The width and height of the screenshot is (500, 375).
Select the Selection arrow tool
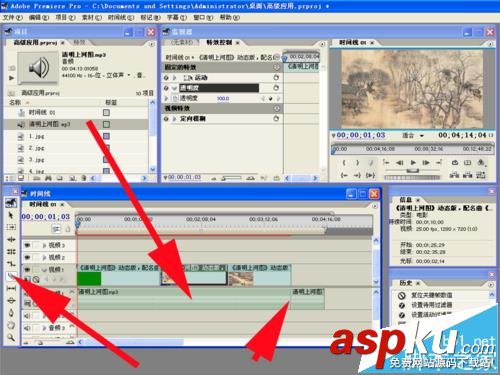point(11,215)
